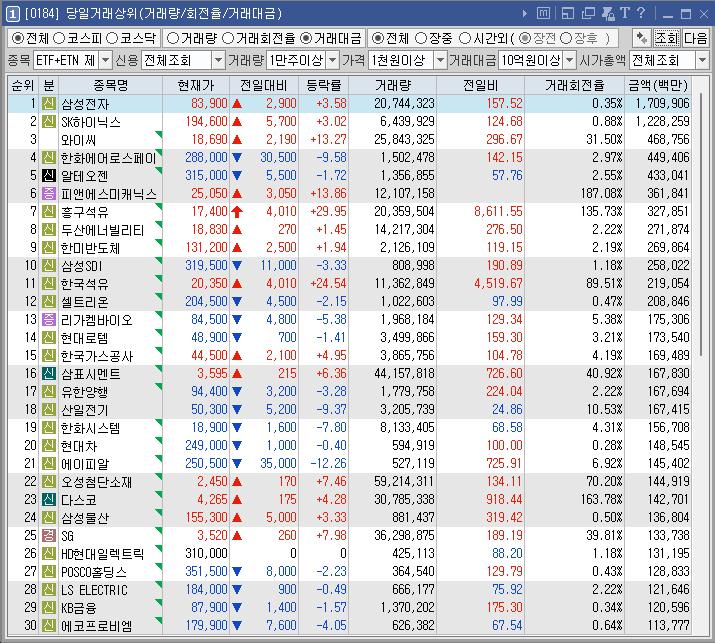Image resolution: width=715 pixels, height=643 pixels.
Task: Select the 거래량 ranking radio button
Action: click(x=173, y=38)
